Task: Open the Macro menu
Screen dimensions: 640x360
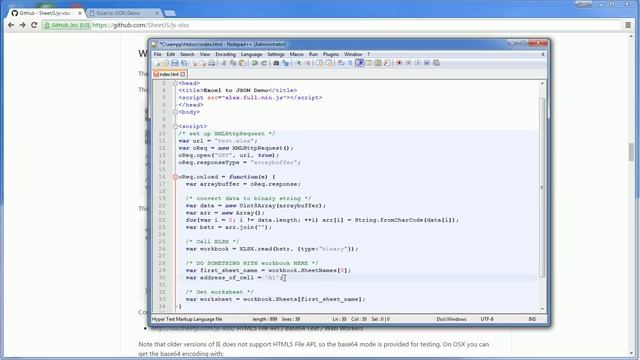Action: [x=297, y=54]
